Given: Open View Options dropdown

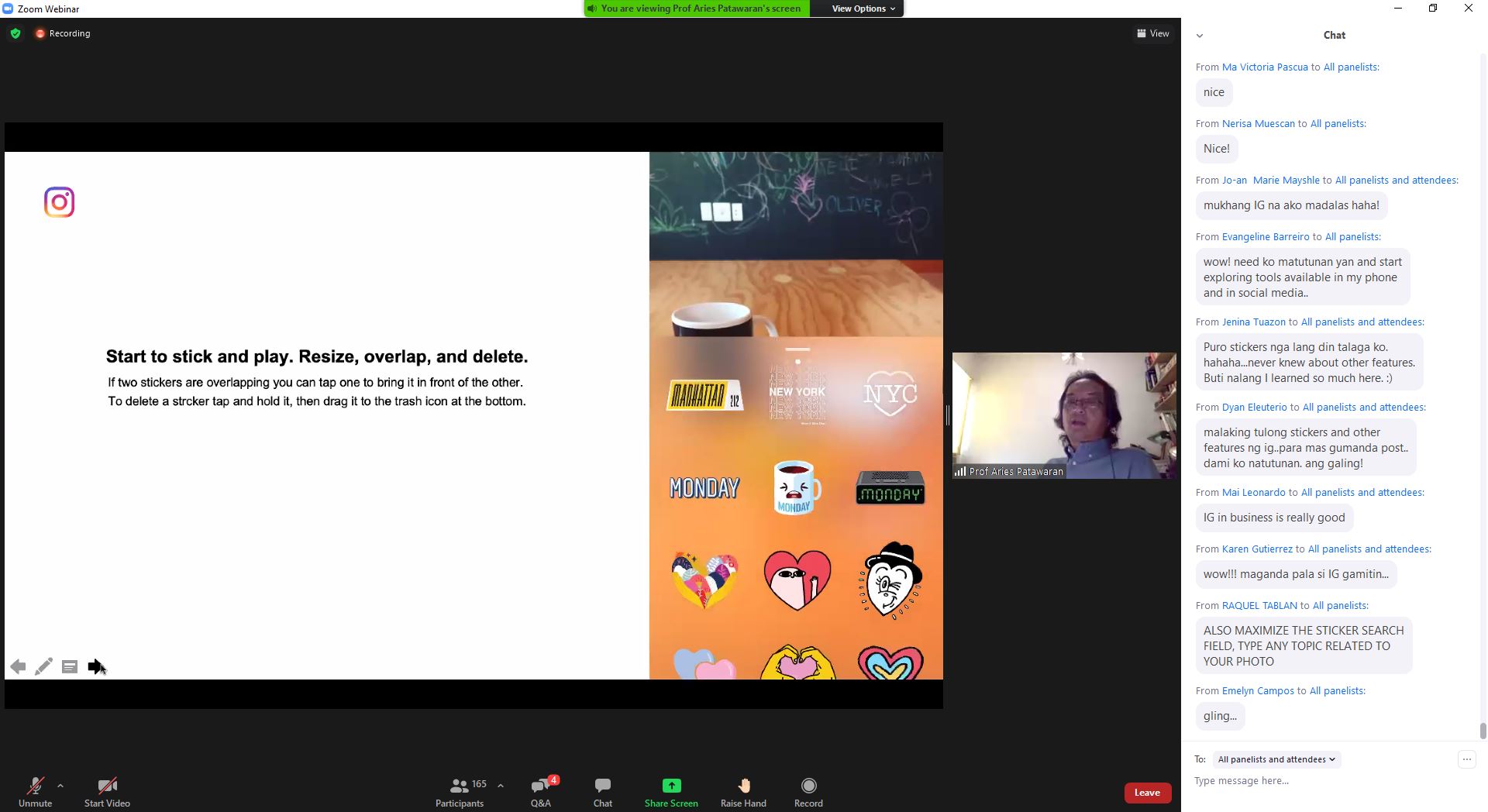Looking at the screenshot, I should click(x=863, y=9).
